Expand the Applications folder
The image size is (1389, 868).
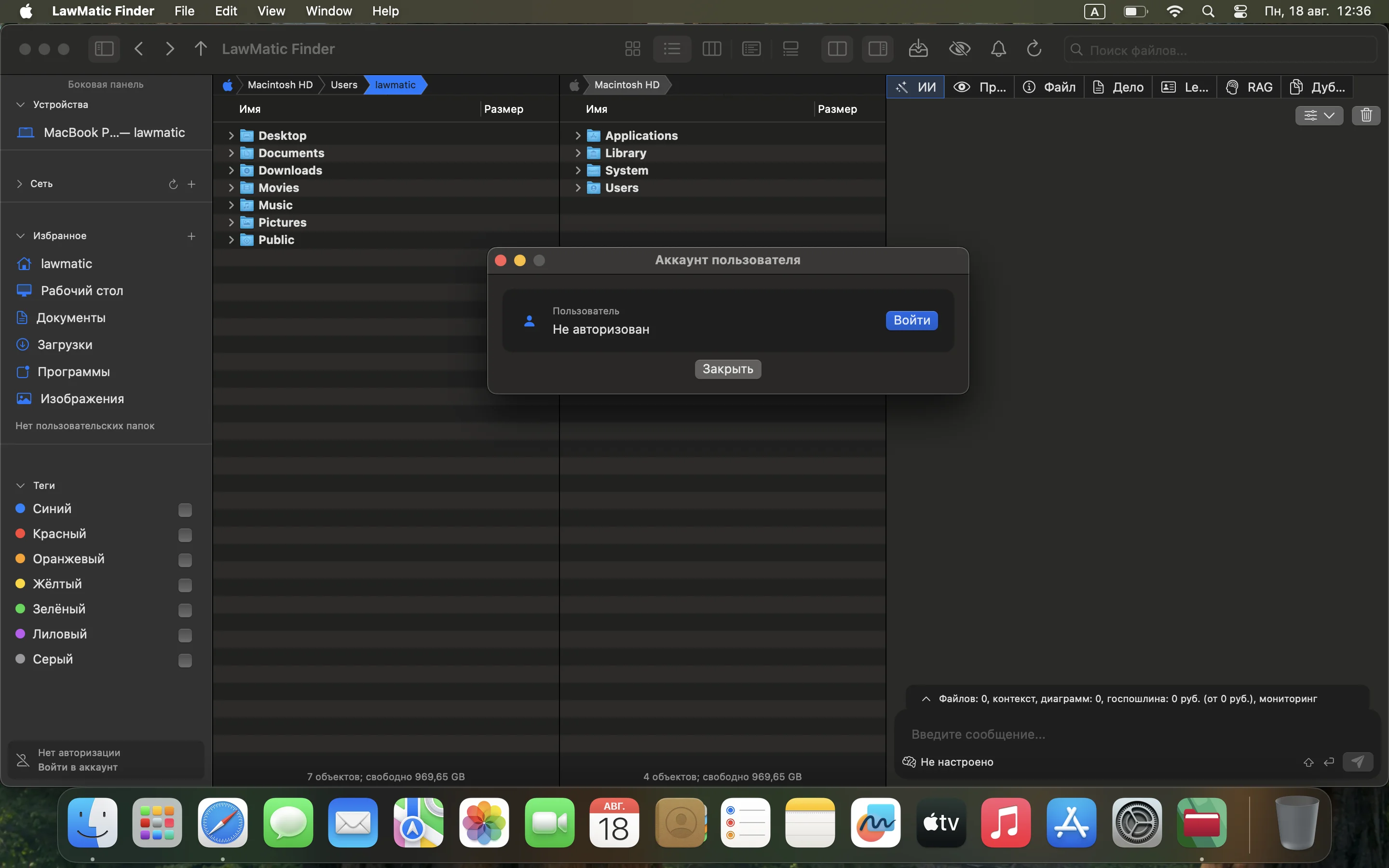578,136
